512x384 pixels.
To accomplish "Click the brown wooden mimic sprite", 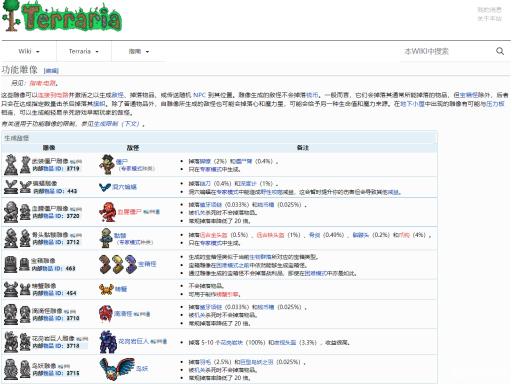I will (105, 264).
